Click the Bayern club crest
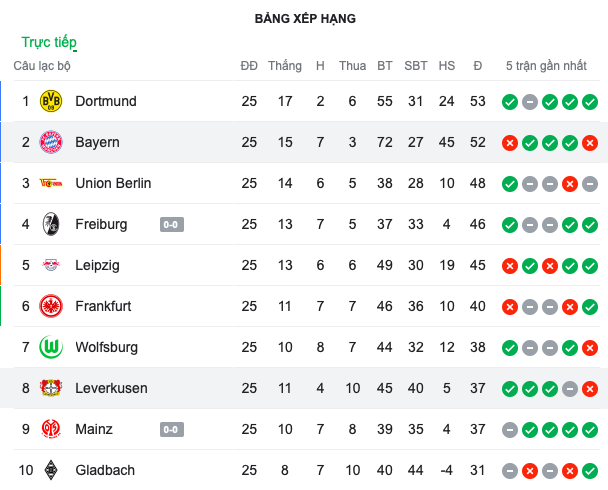608x490 pixels. coord(50,142)
